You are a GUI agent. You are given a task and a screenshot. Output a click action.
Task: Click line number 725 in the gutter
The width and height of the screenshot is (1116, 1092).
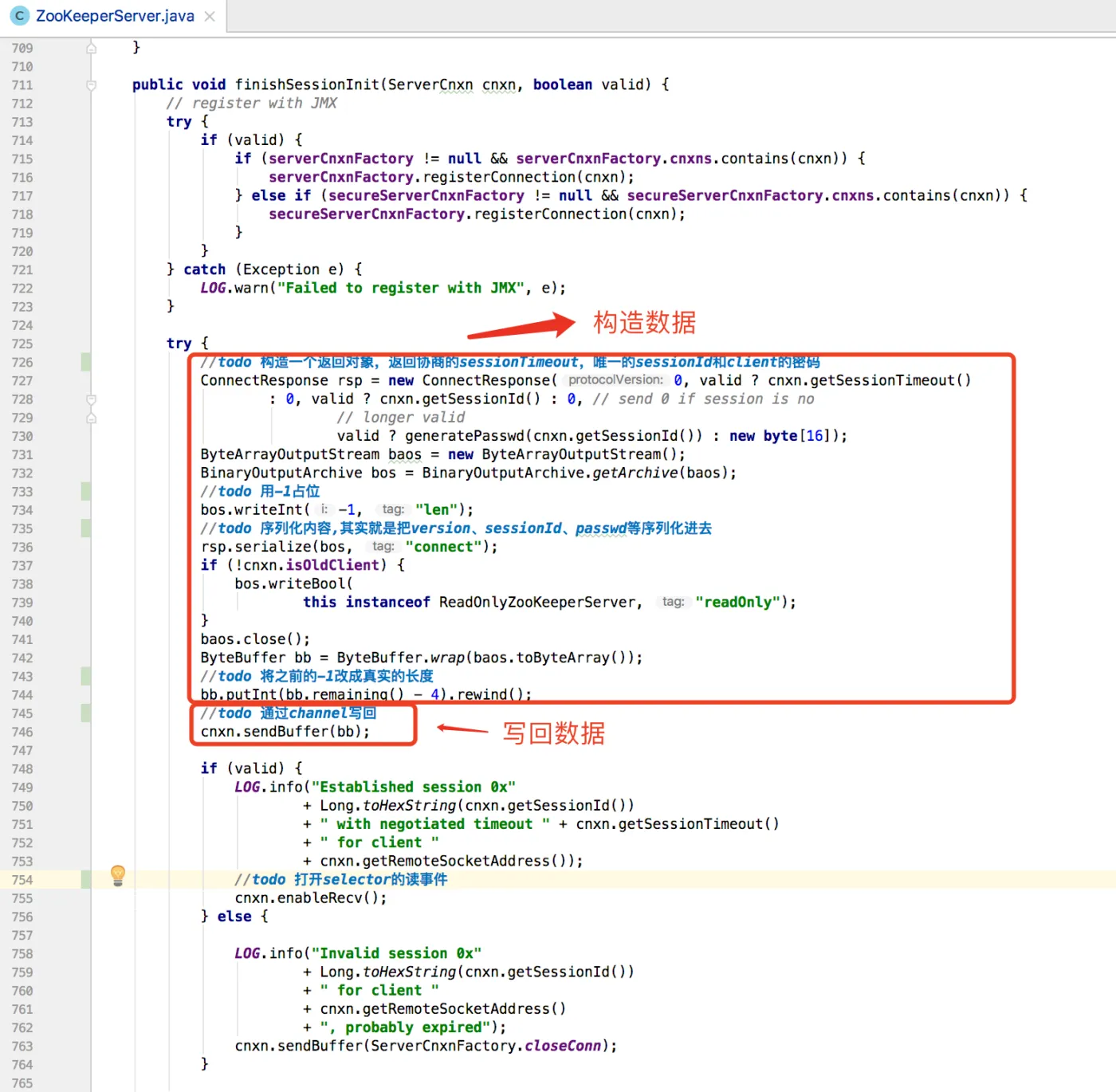coord(22,344)
